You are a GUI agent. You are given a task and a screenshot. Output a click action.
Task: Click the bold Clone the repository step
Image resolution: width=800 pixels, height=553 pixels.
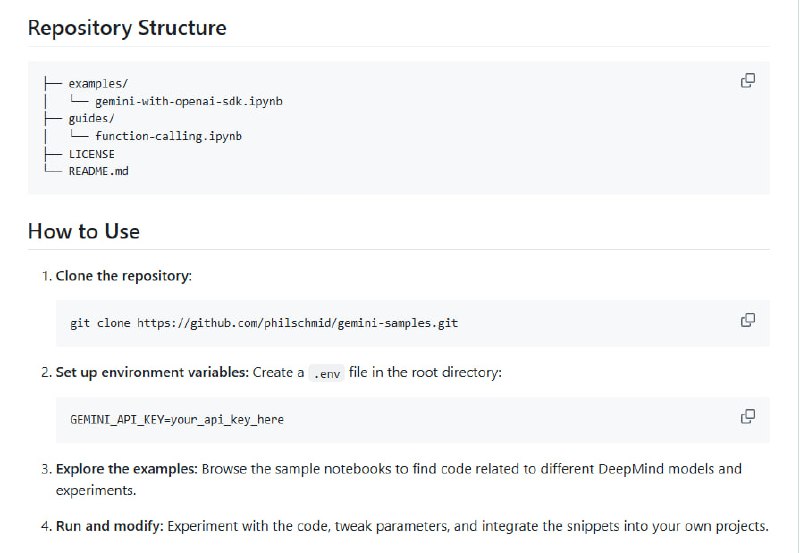[123, 276]
